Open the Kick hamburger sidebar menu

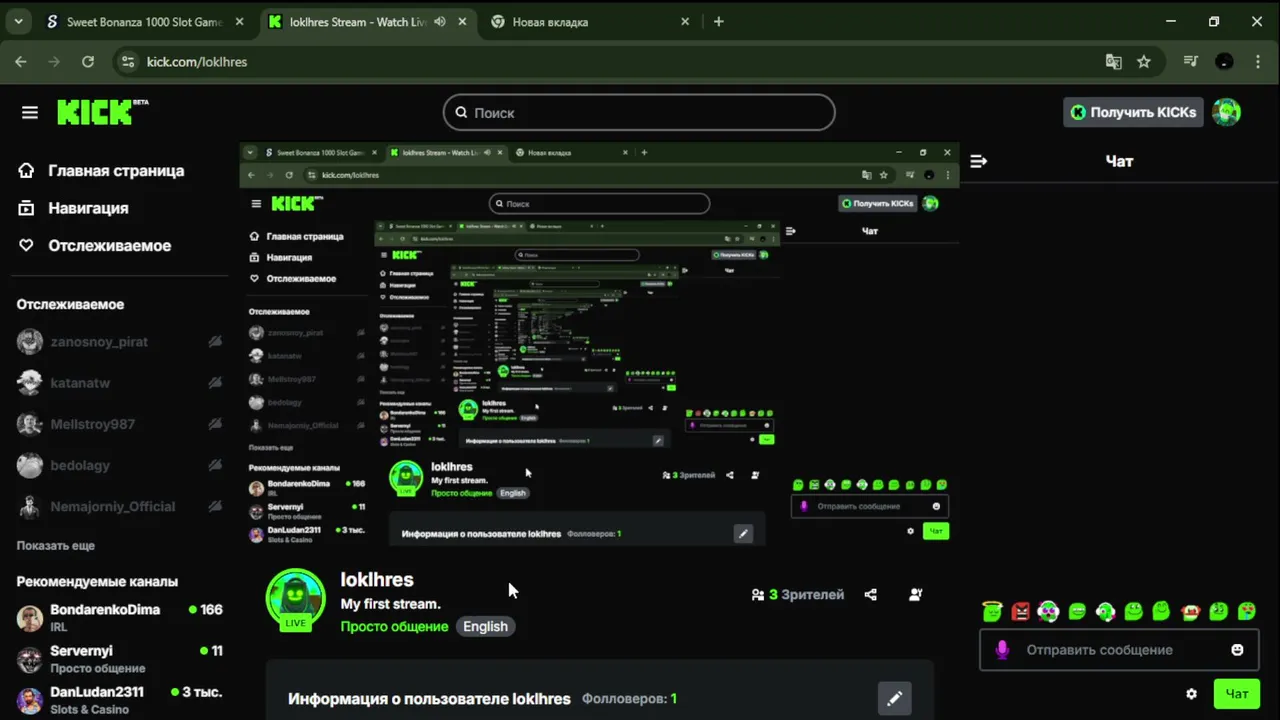point(30,113)
